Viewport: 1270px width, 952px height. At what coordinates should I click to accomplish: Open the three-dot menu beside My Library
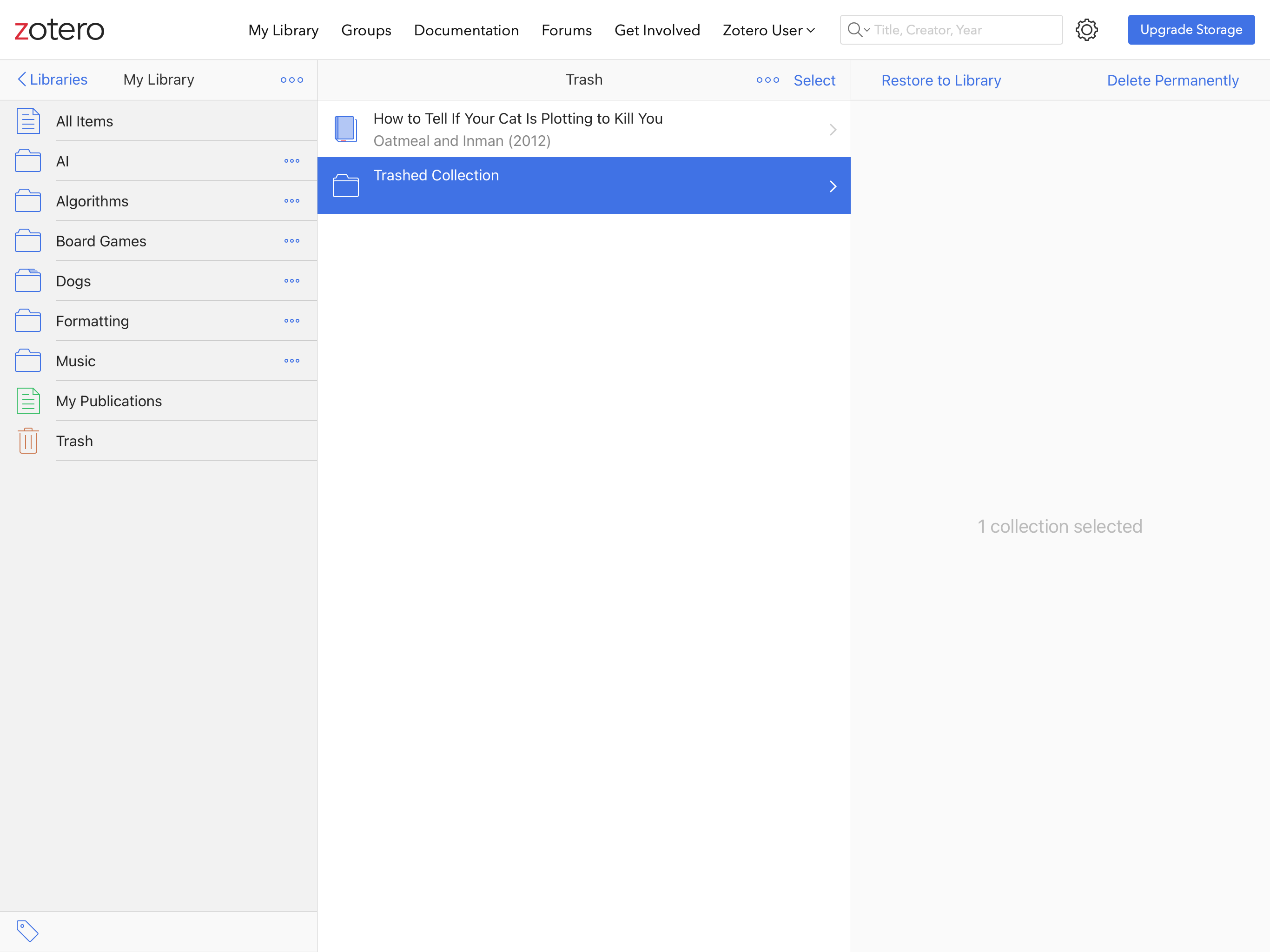[291, 80]
